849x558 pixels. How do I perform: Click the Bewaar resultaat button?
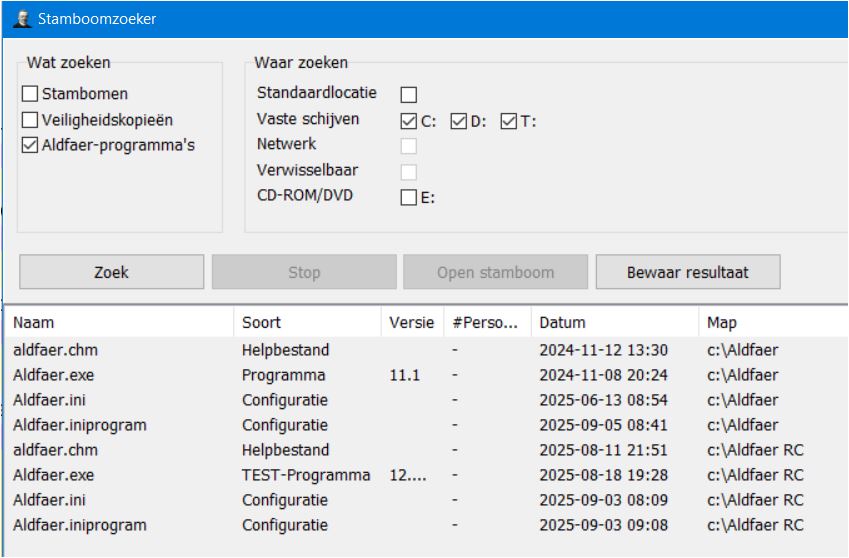click(x=688, y=271)
